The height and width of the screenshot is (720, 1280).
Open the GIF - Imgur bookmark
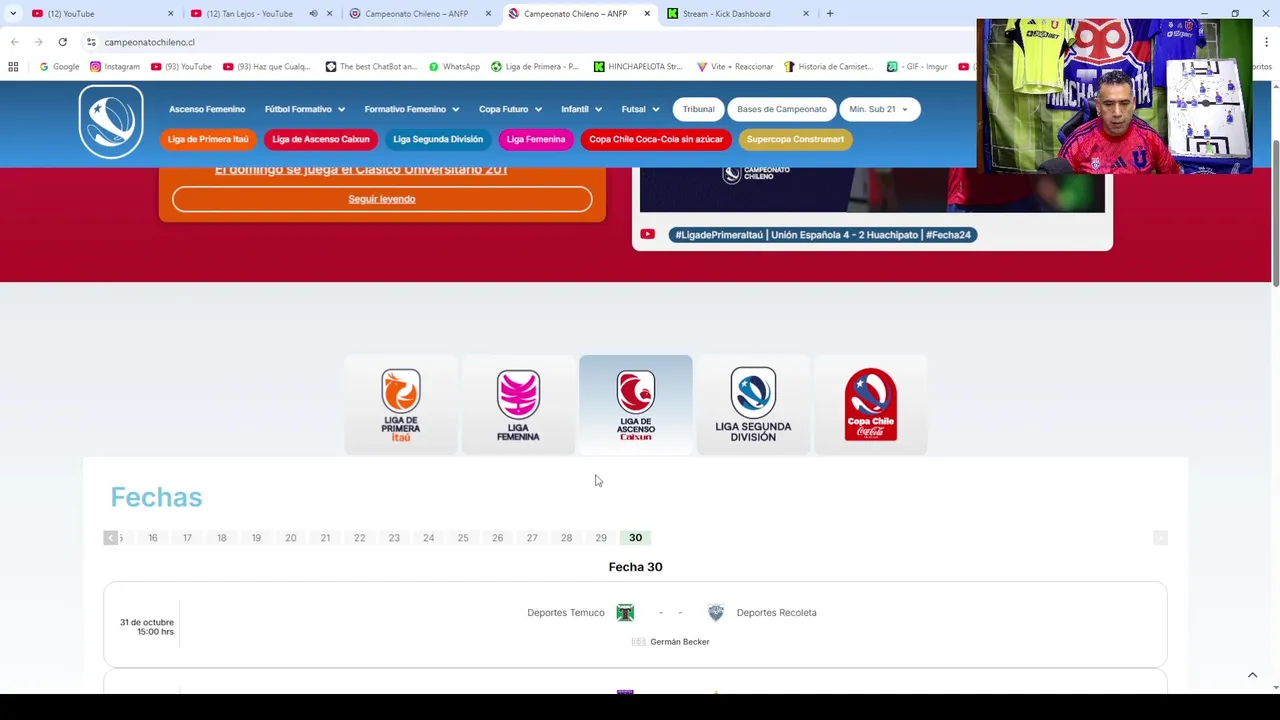[917, 67]
